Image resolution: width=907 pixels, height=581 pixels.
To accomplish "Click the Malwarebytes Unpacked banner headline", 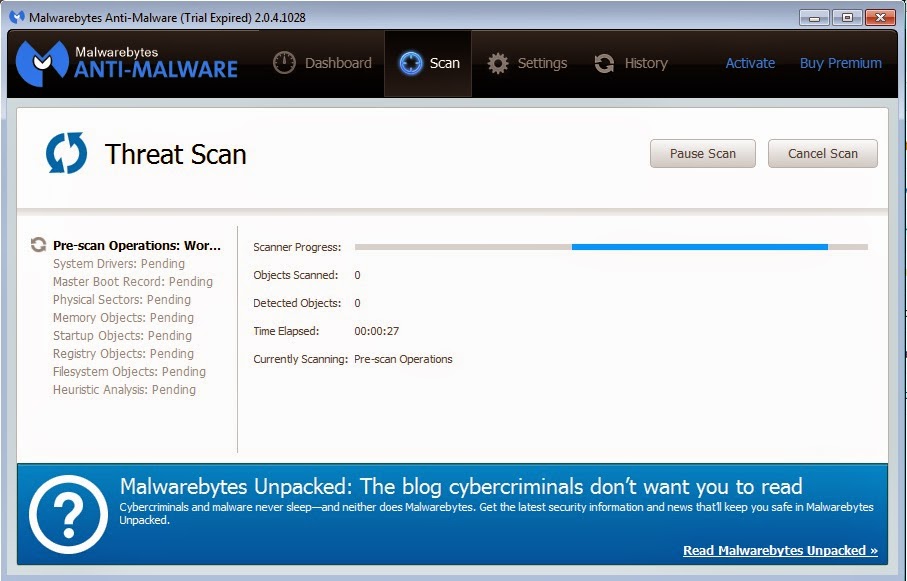I will tap(461, 486).
